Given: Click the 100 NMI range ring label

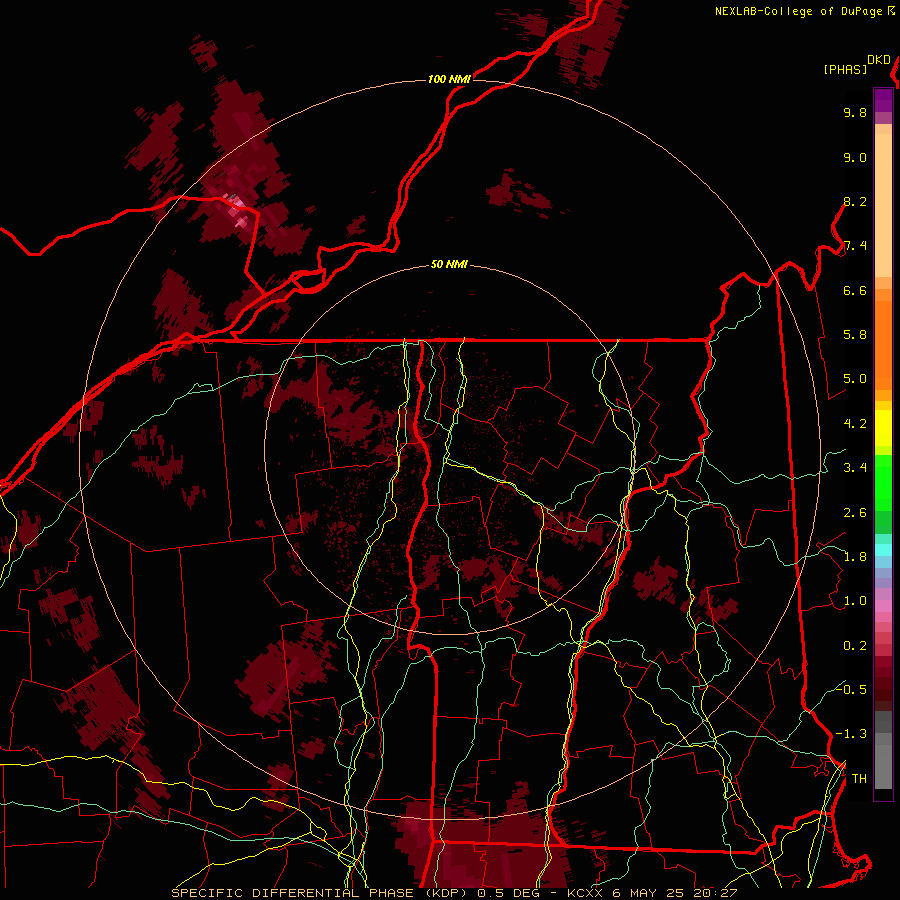Looking at the screenshot, I should 449,79.
